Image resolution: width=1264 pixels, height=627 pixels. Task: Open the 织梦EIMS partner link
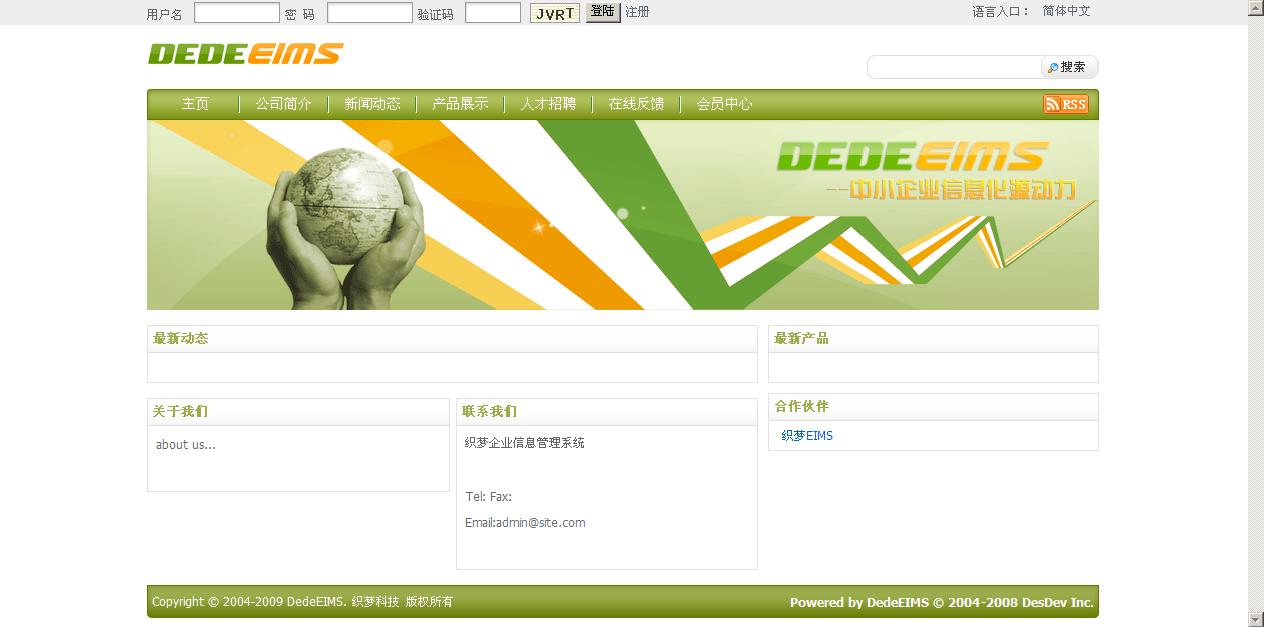click(x=807, y=436)
